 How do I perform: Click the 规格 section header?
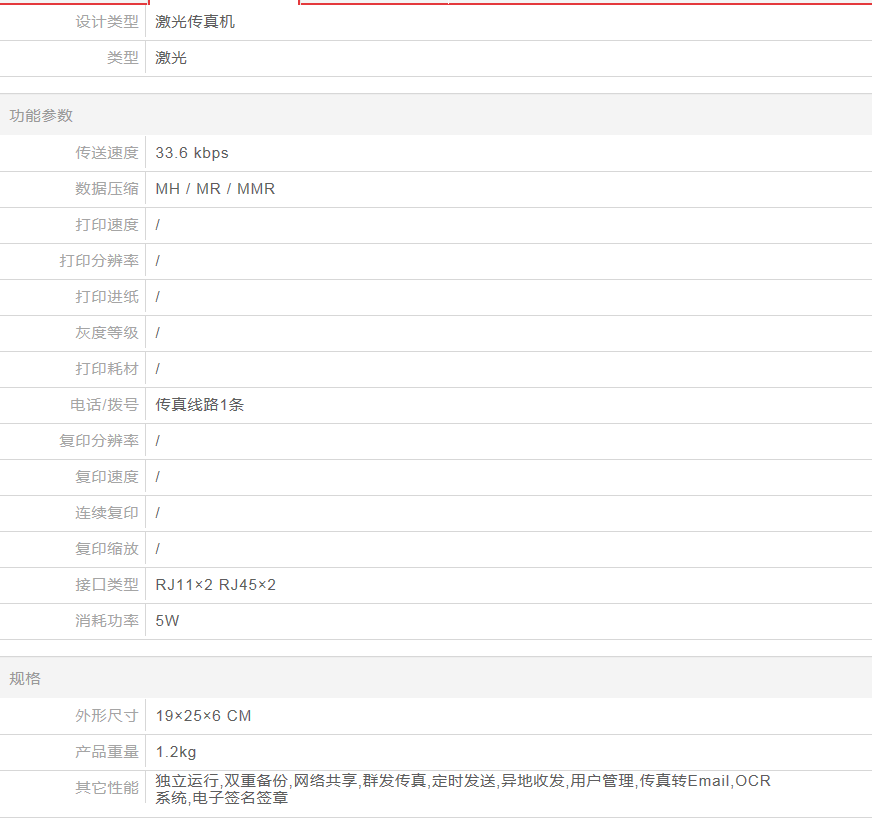(x=25, y=678)
